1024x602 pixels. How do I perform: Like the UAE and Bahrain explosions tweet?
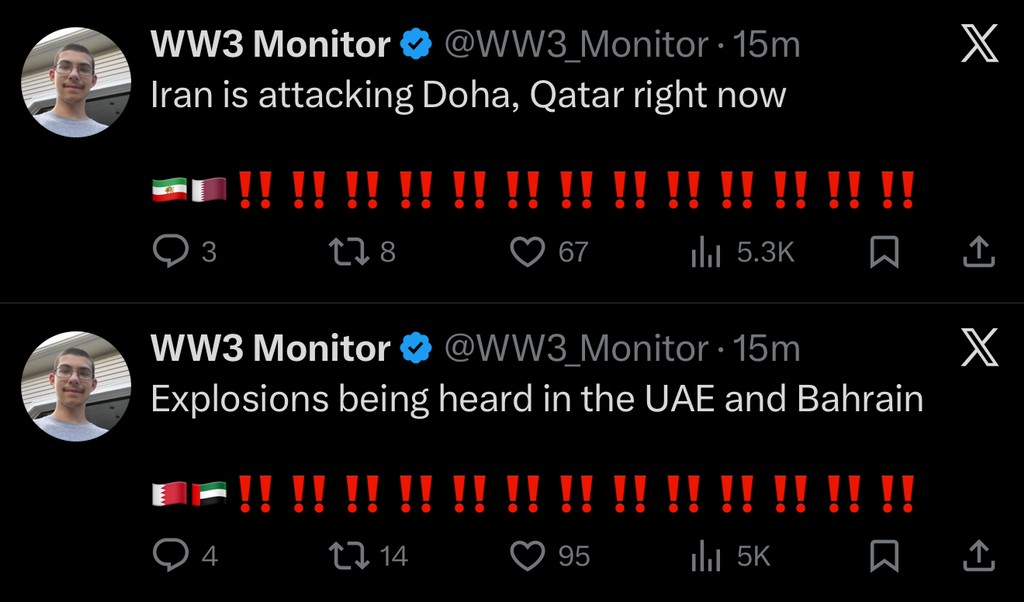527,555
